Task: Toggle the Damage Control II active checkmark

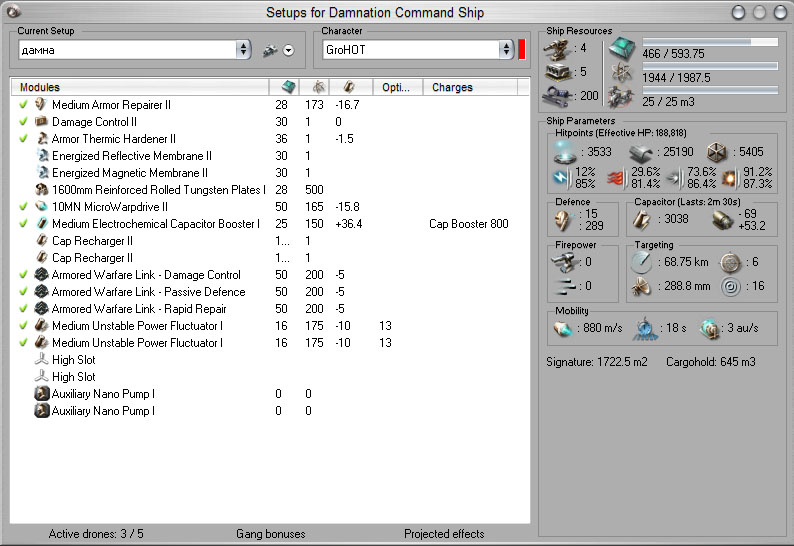Action: (x=23, y=122)
